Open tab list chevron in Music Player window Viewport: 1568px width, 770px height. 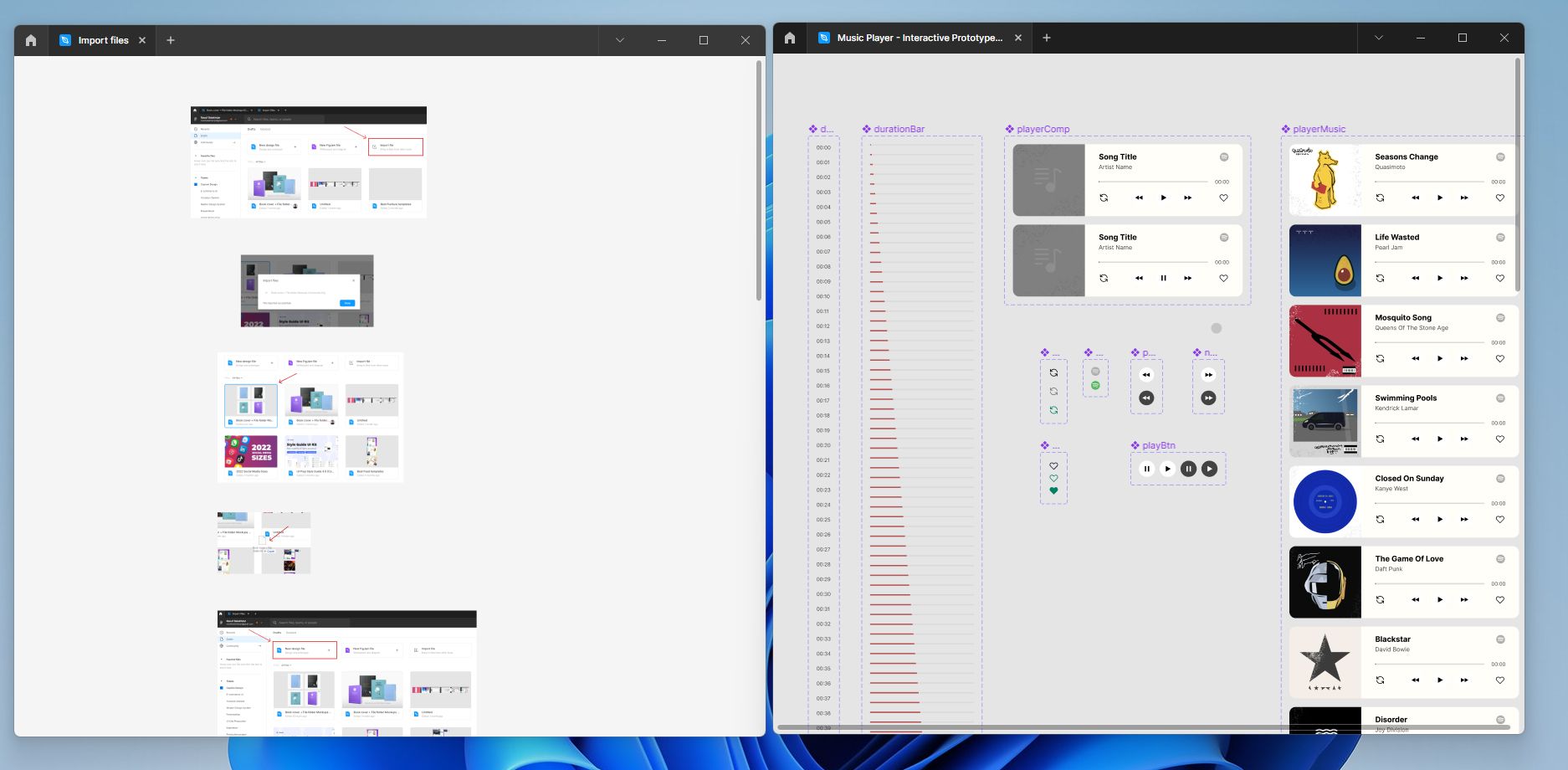[x=1379, y=38]
